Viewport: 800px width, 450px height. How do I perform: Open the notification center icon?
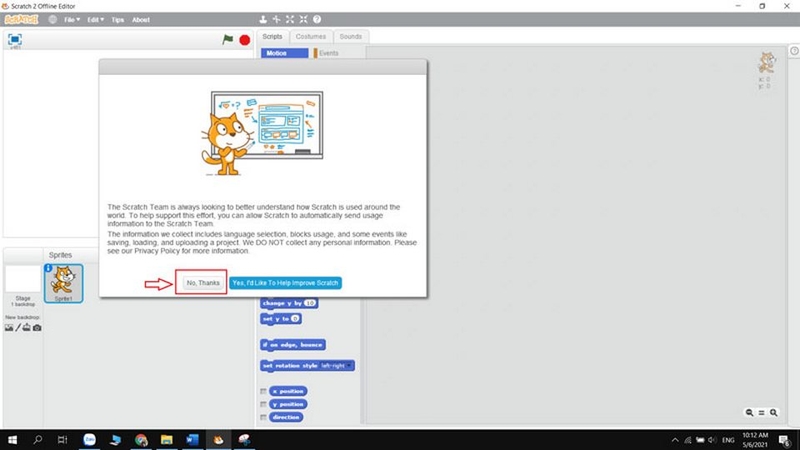(785, 440)
